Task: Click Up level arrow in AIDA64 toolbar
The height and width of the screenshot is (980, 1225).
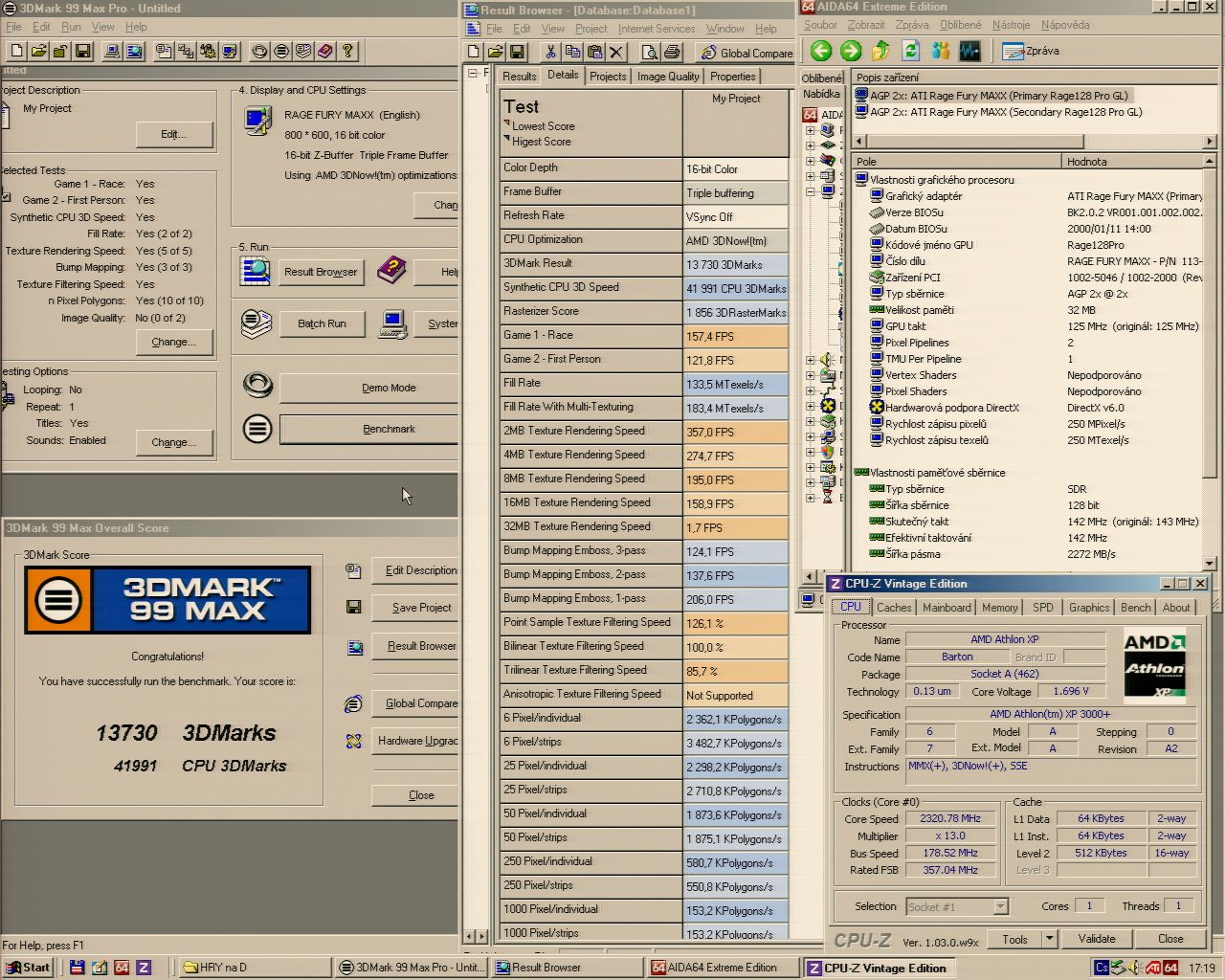Action: (880, 51)
